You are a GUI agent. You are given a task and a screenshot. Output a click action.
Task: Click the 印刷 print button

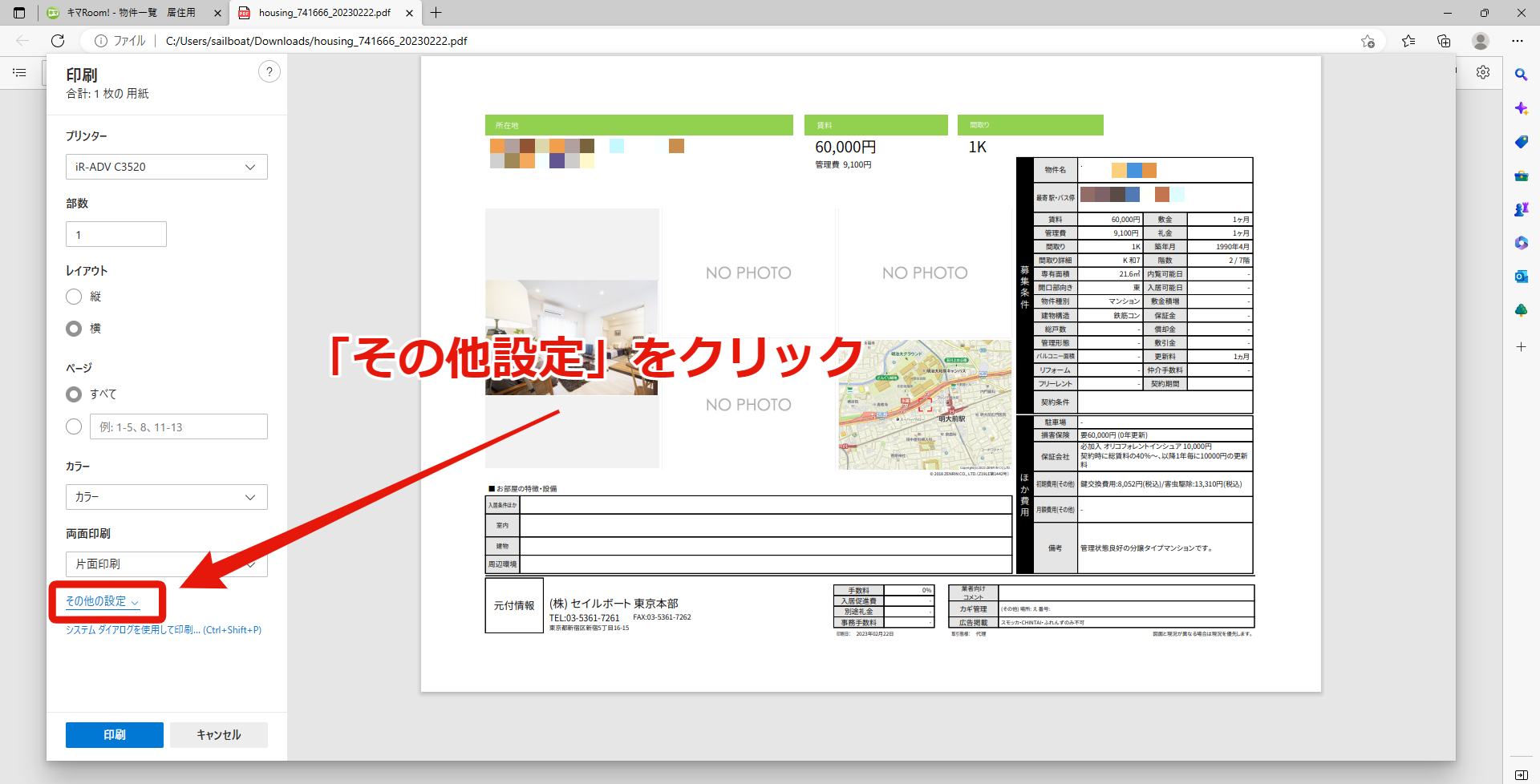pyautogui.click(x=115, y=735)
